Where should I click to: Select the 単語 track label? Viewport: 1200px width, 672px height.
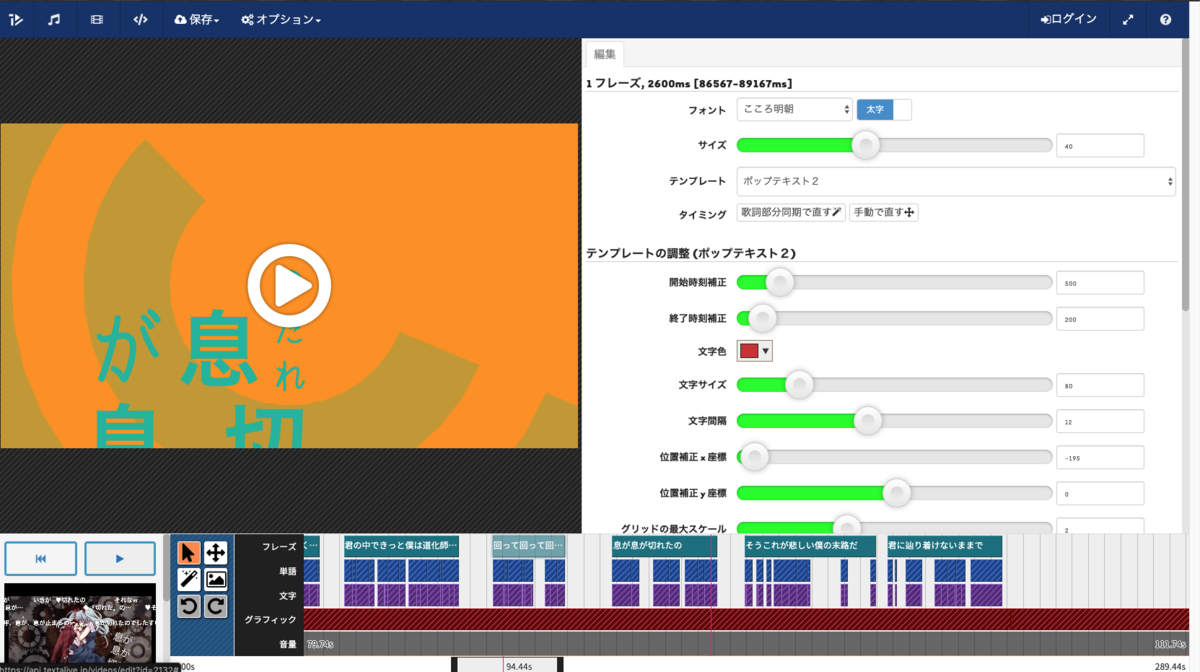point(288,571)
